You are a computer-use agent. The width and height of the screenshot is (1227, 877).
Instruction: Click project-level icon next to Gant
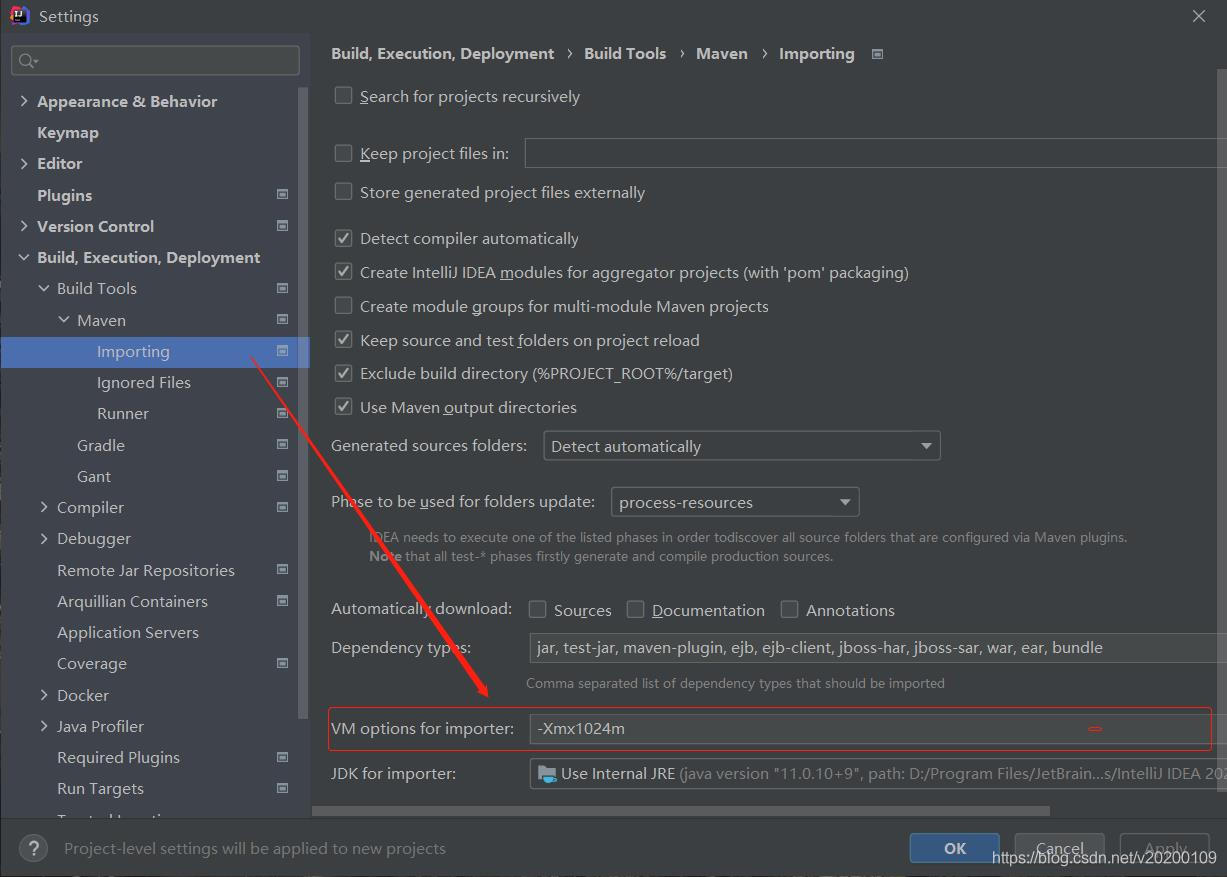click(x=282, y=476)
